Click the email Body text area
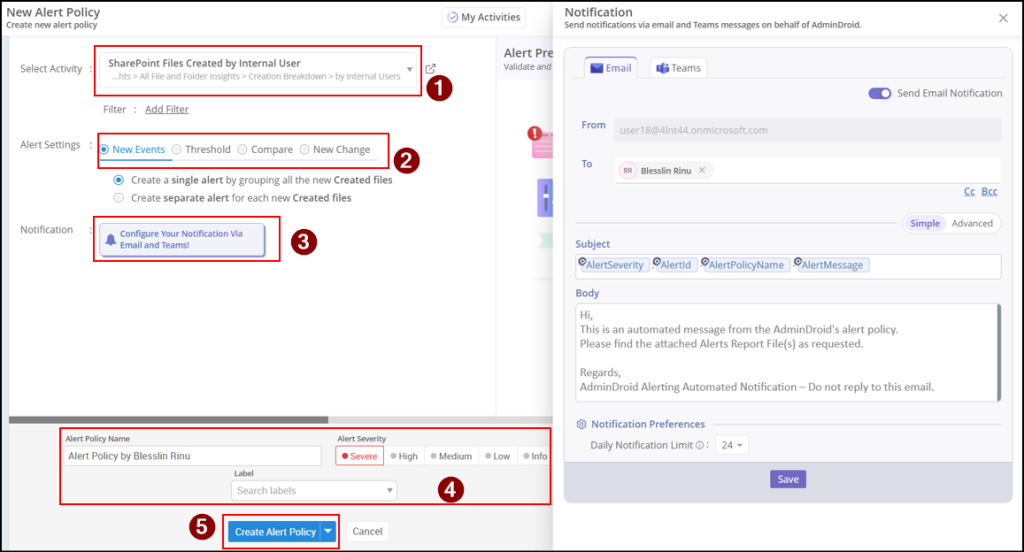The image size is (1024, 552). click(786, 353)
